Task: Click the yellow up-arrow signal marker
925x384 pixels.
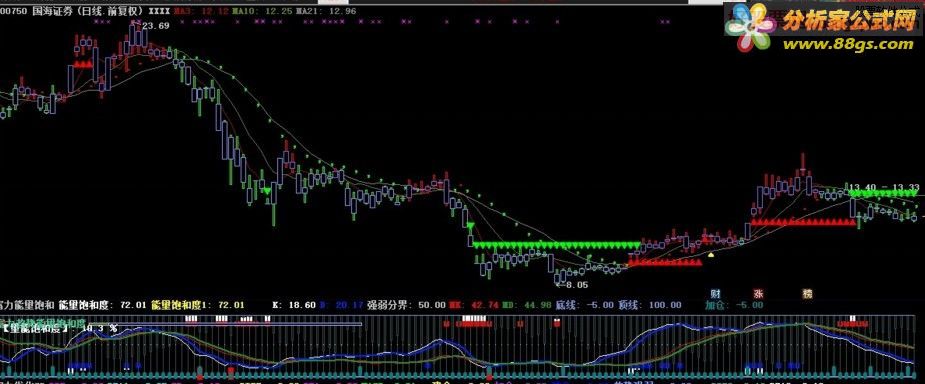Action: (711, 255)
